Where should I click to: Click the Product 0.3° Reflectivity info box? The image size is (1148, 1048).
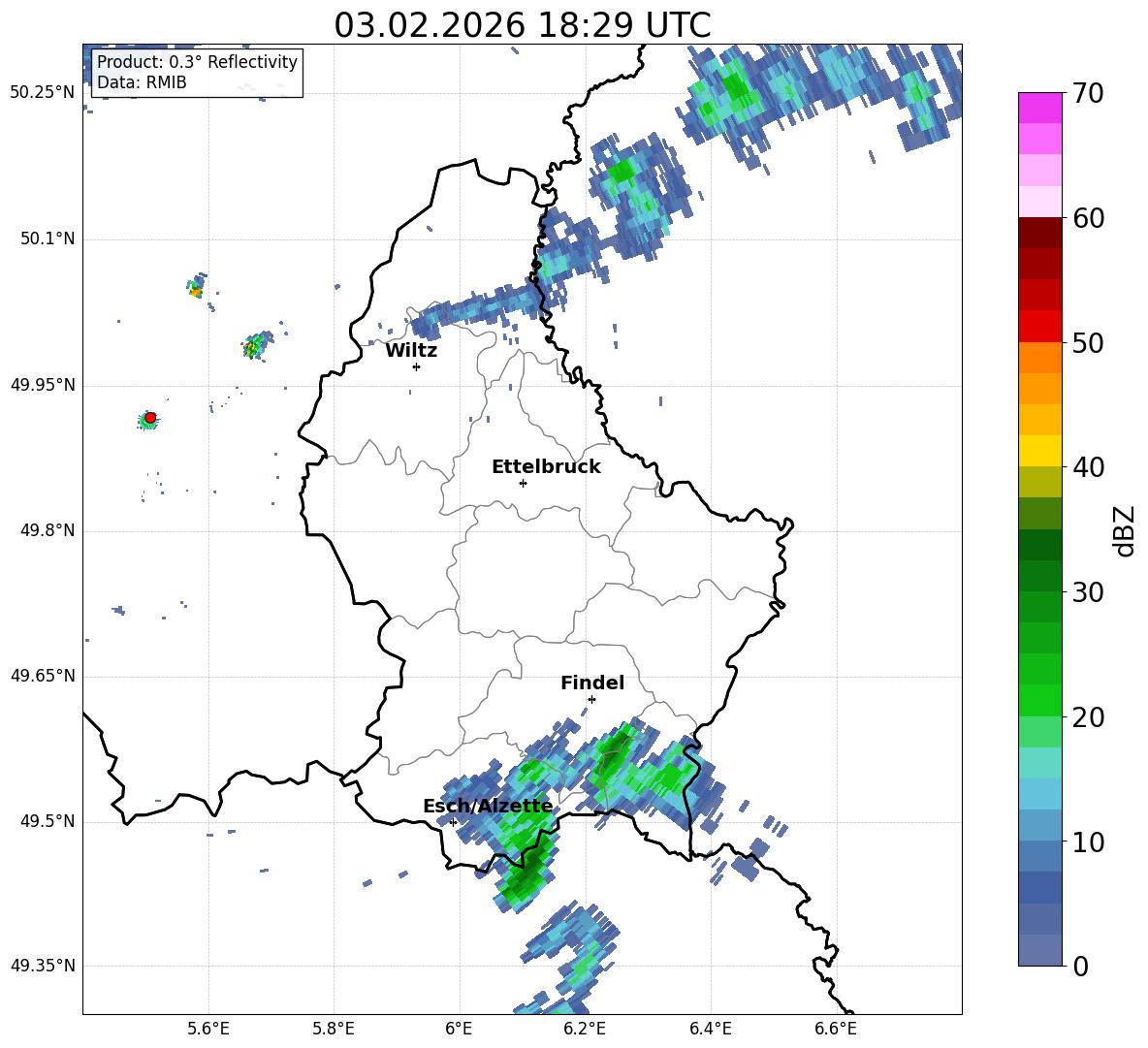[197, 72]
